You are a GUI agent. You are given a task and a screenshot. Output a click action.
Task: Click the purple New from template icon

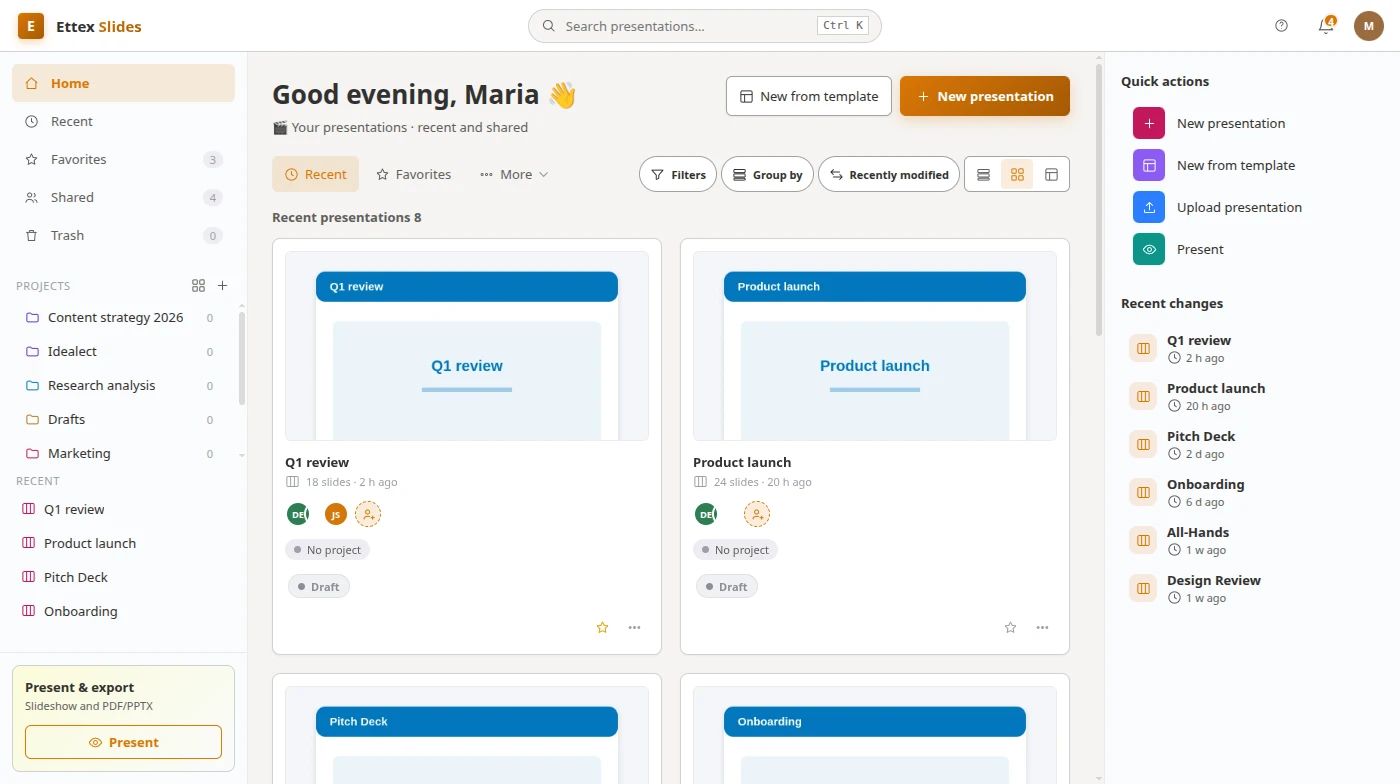[1149, 165]
